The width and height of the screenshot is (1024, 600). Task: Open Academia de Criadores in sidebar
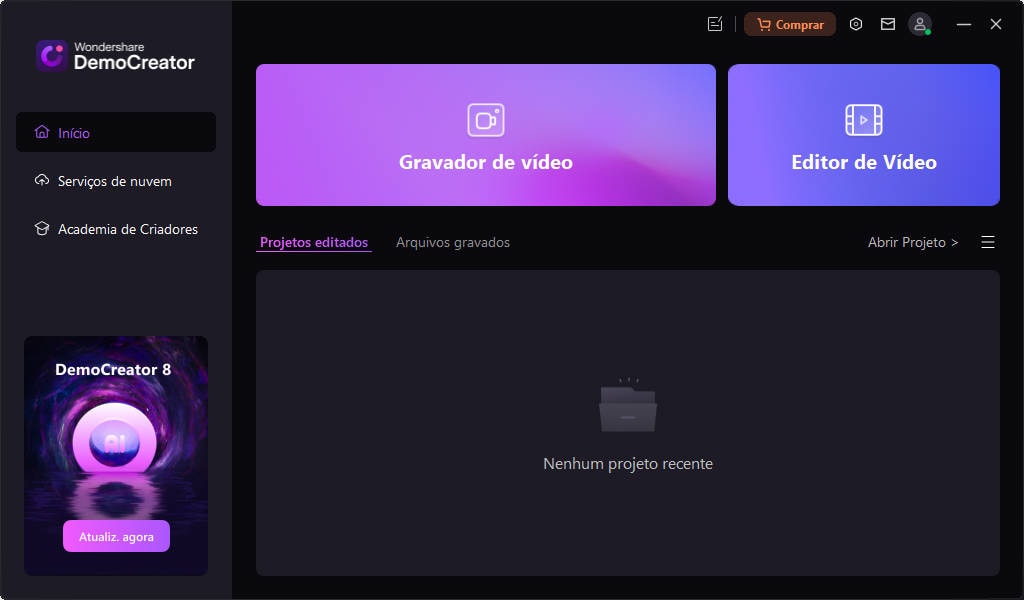tap(116, 229)
